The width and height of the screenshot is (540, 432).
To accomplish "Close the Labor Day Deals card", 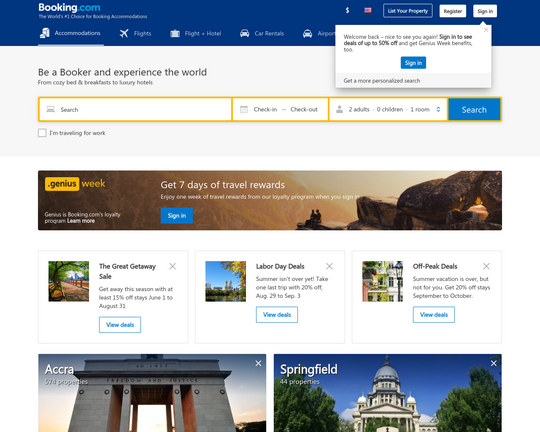I will [x=329, y=266].
